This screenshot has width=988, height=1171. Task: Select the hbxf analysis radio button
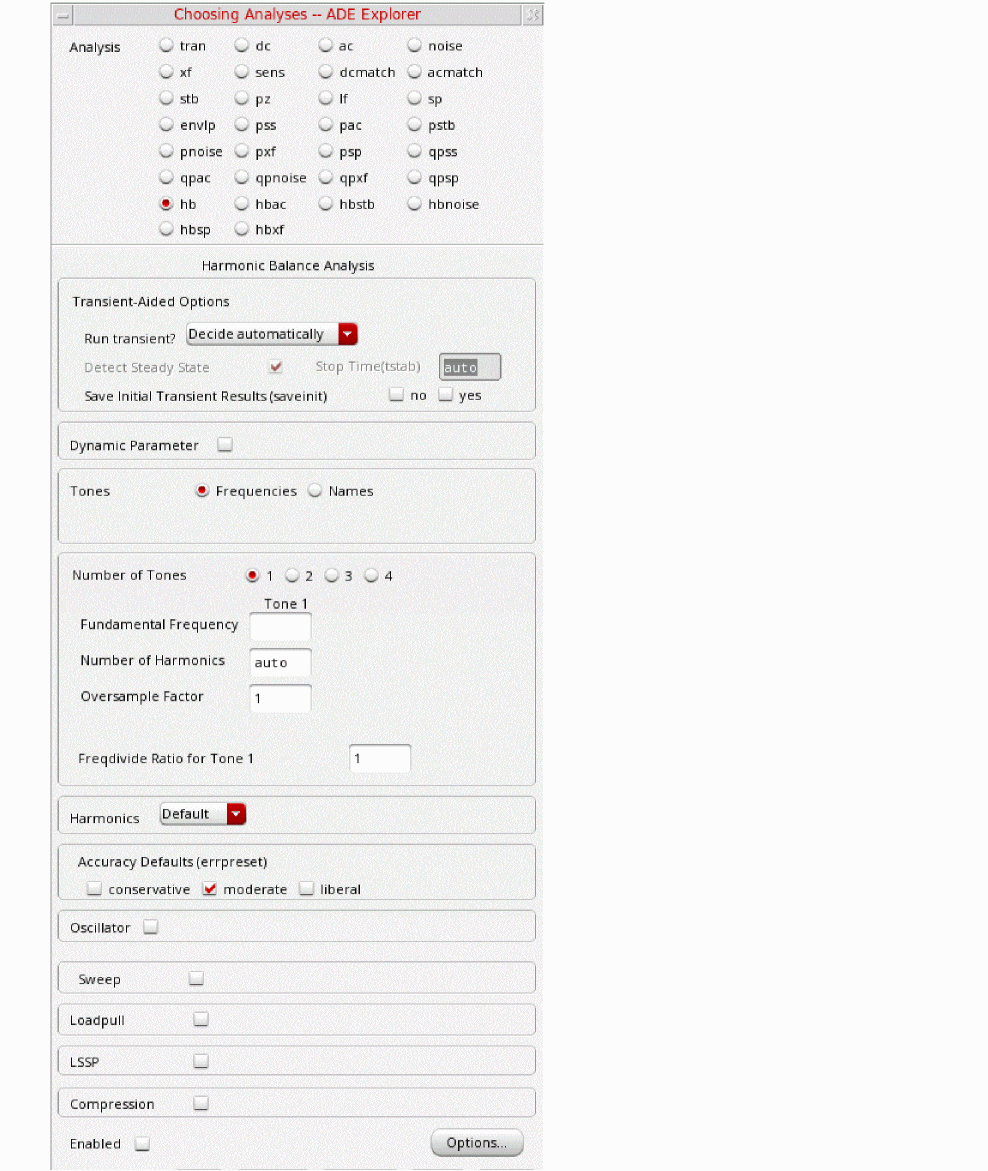pos(241,229)
